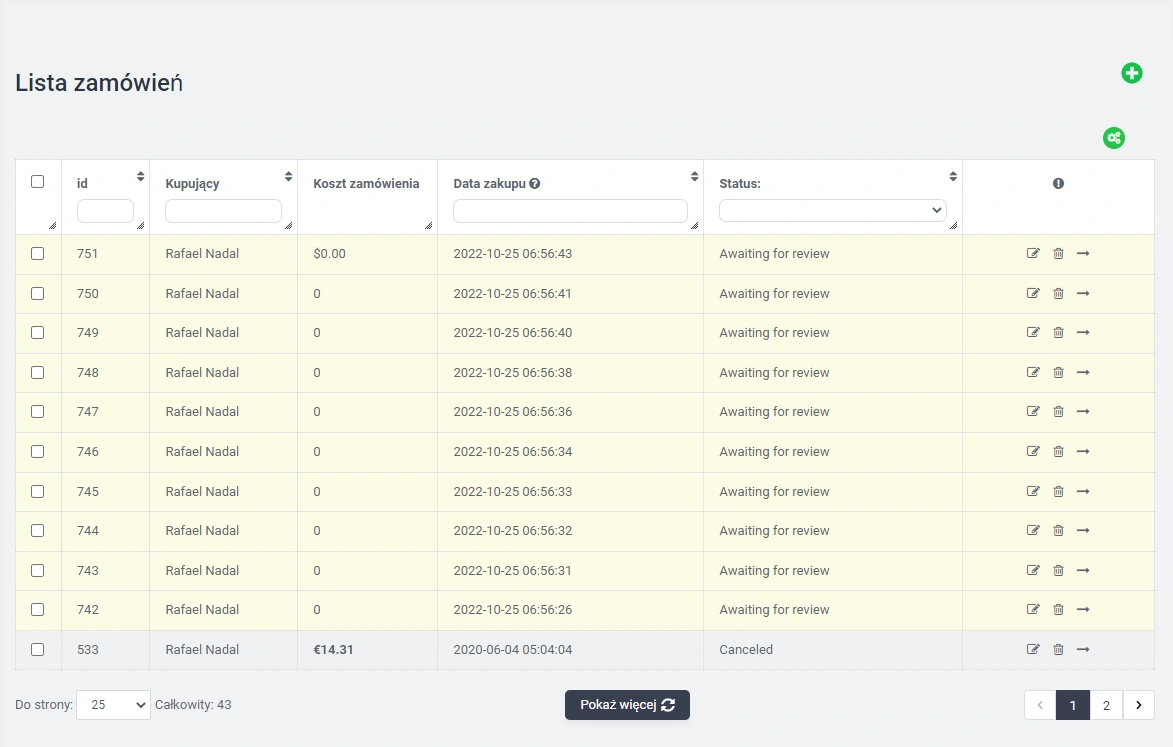Open order 747 with arrow icon
1173x747 pixels.
pyautogui.click(x=1083, y=412)
